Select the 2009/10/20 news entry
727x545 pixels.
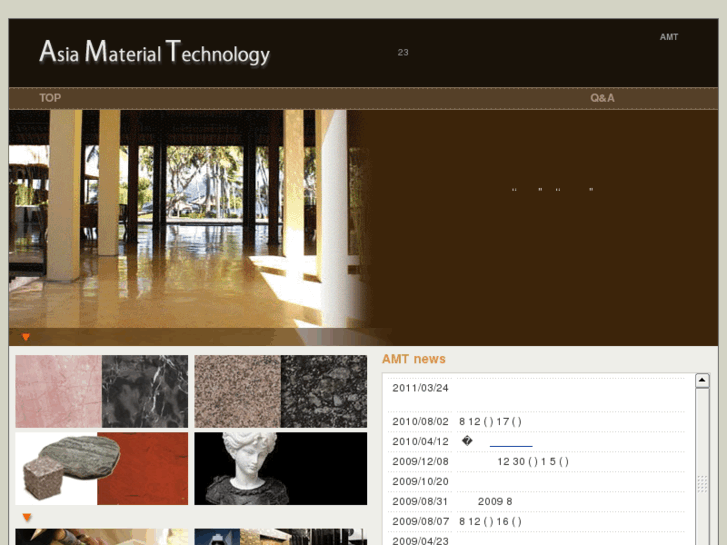click(536, 481)
